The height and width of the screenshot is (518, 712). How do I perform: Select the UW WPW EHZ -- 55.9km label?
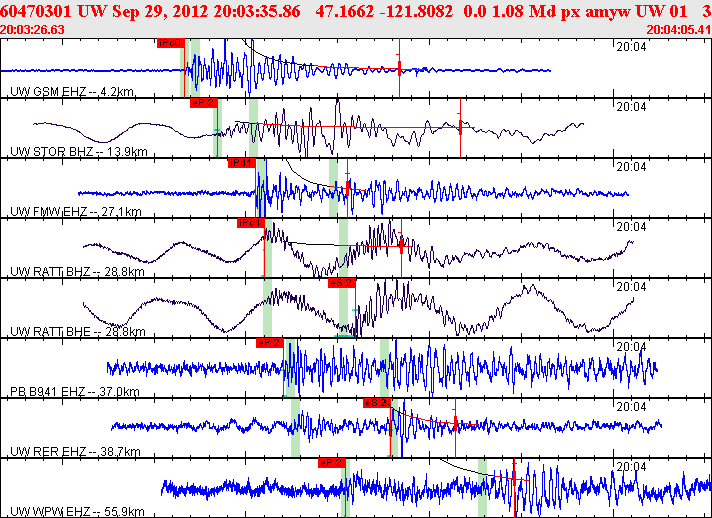(77, 511)
